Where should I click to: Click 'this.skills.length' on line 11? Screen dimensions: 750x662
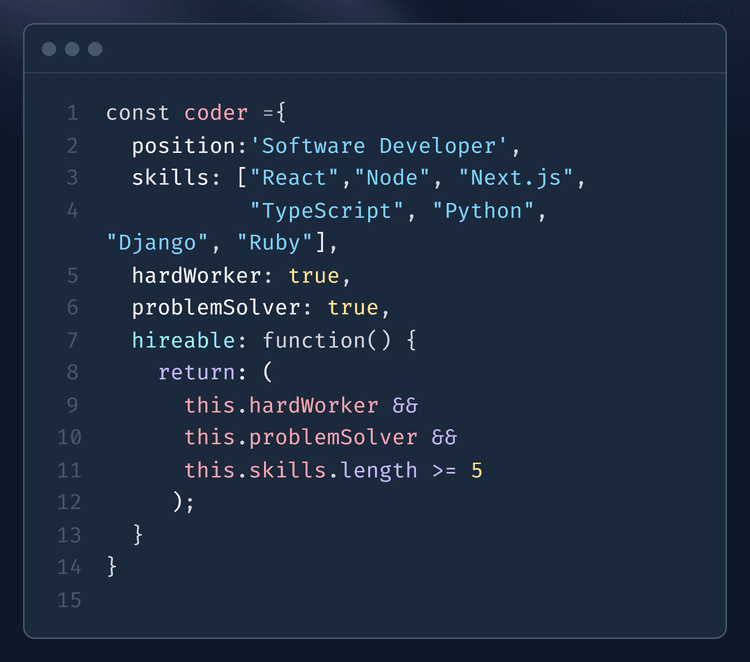click(x=301, y=471)
